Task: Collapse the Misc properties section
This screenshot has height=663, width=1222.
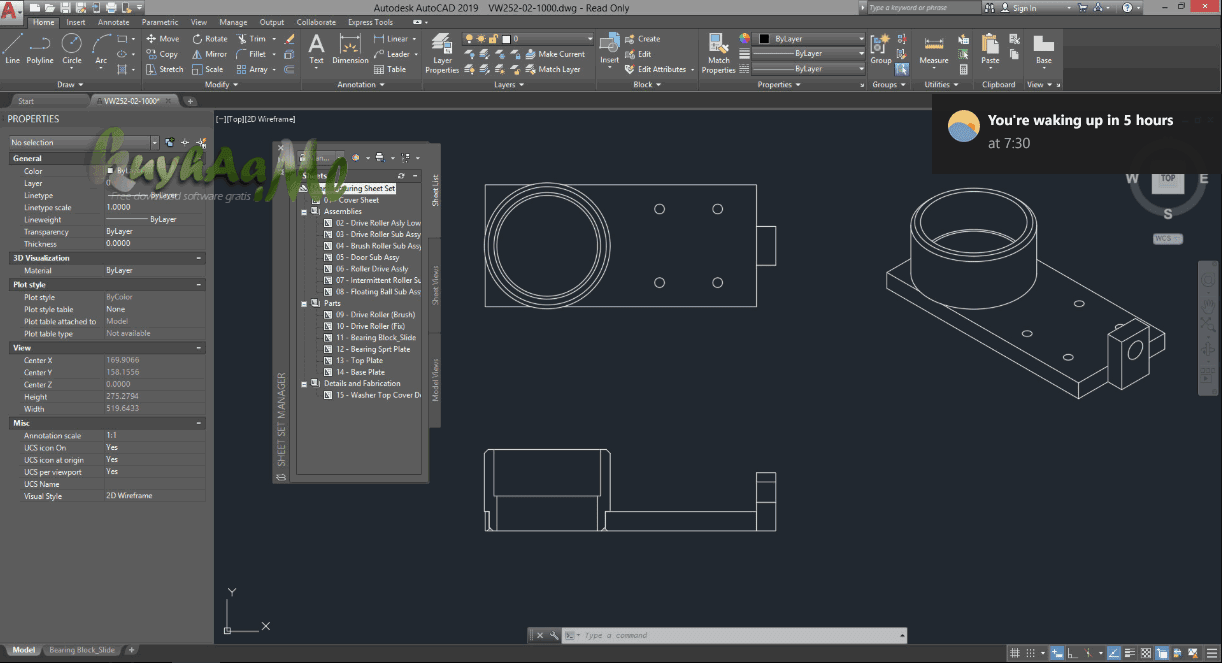Action: tap(198, 423)
